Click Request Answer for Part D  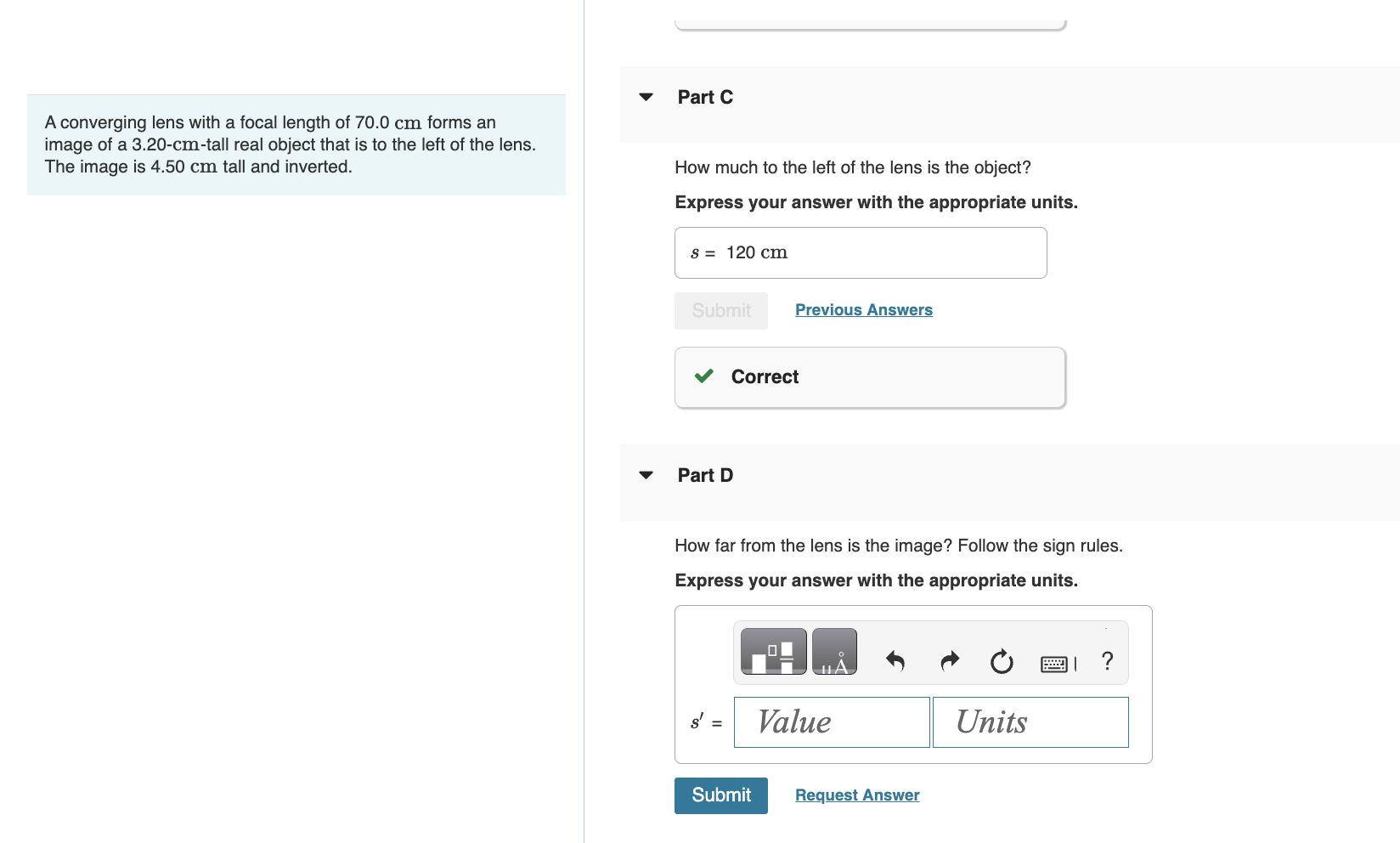coord(856,795)
